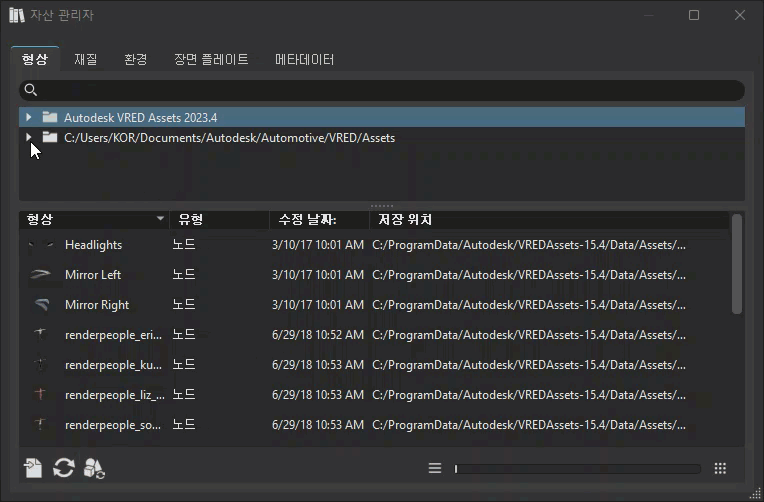The image size is (764, 502).
Task: Click the search magnifier icon
Action: [x=31, y=90]
